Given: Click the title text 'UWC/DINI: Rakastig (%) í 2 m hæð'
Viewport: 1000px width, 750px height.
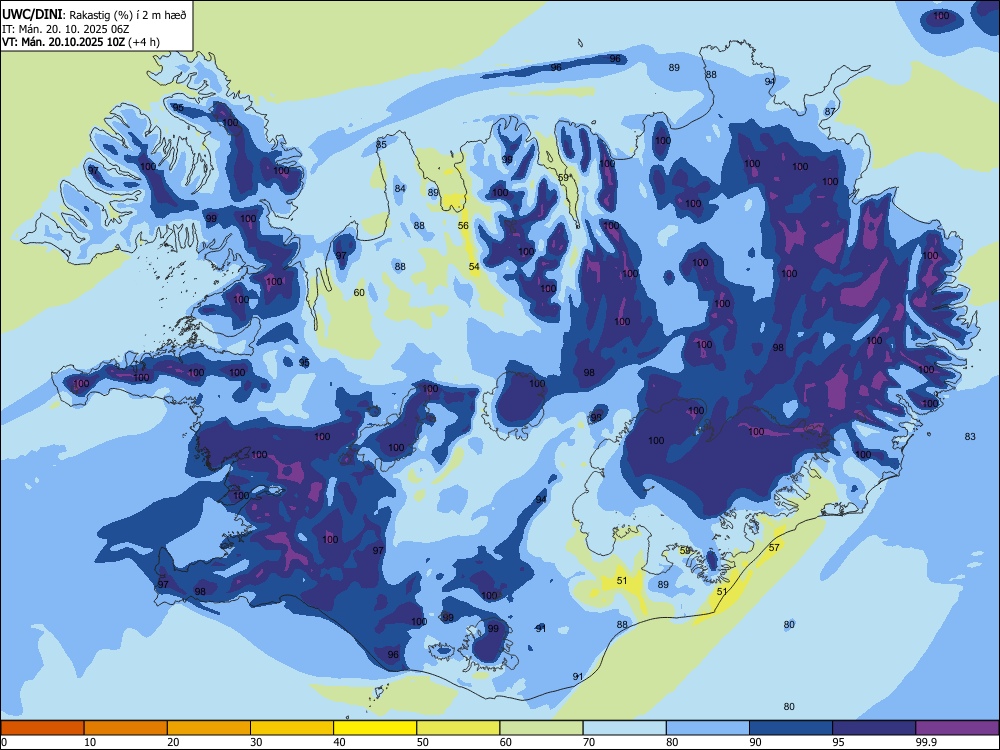Looking at the screenshot, I should [x=94, y=15].
